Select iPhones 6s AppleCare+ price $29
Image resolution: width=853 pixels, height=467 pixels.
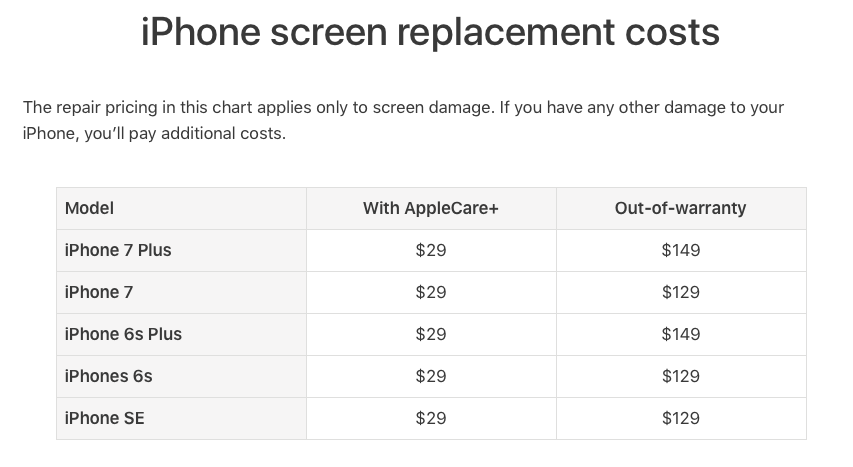(x=431, y=376)
